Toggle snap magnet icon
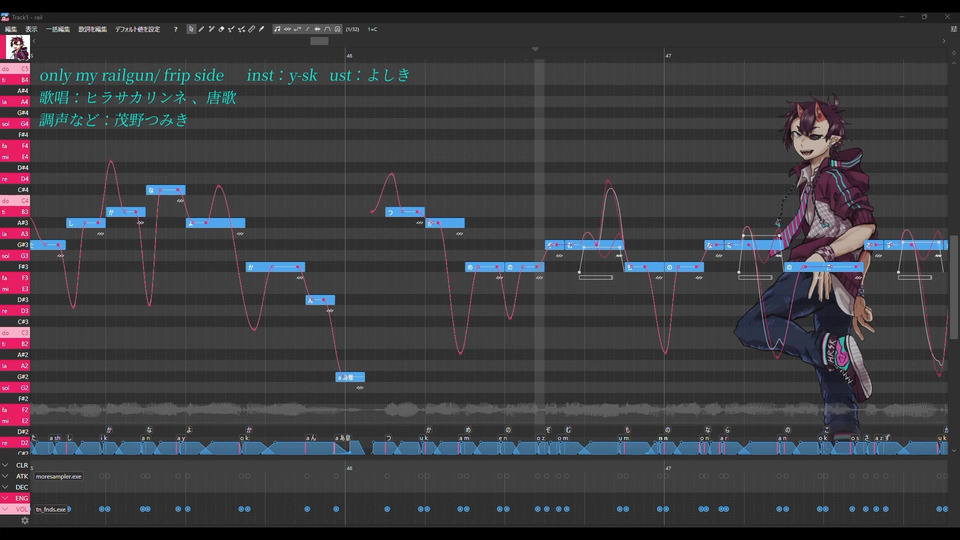 click(x=337, y=29)
